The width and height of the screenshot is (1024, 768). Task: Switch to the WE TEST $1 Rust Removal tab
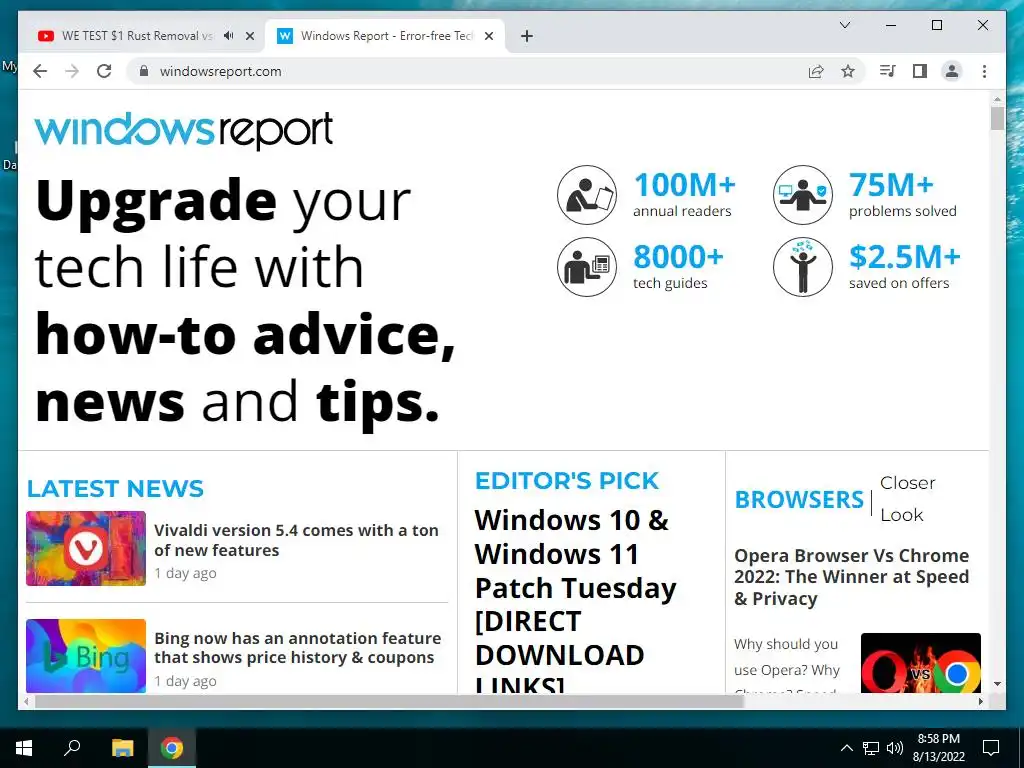coord(137,36)
